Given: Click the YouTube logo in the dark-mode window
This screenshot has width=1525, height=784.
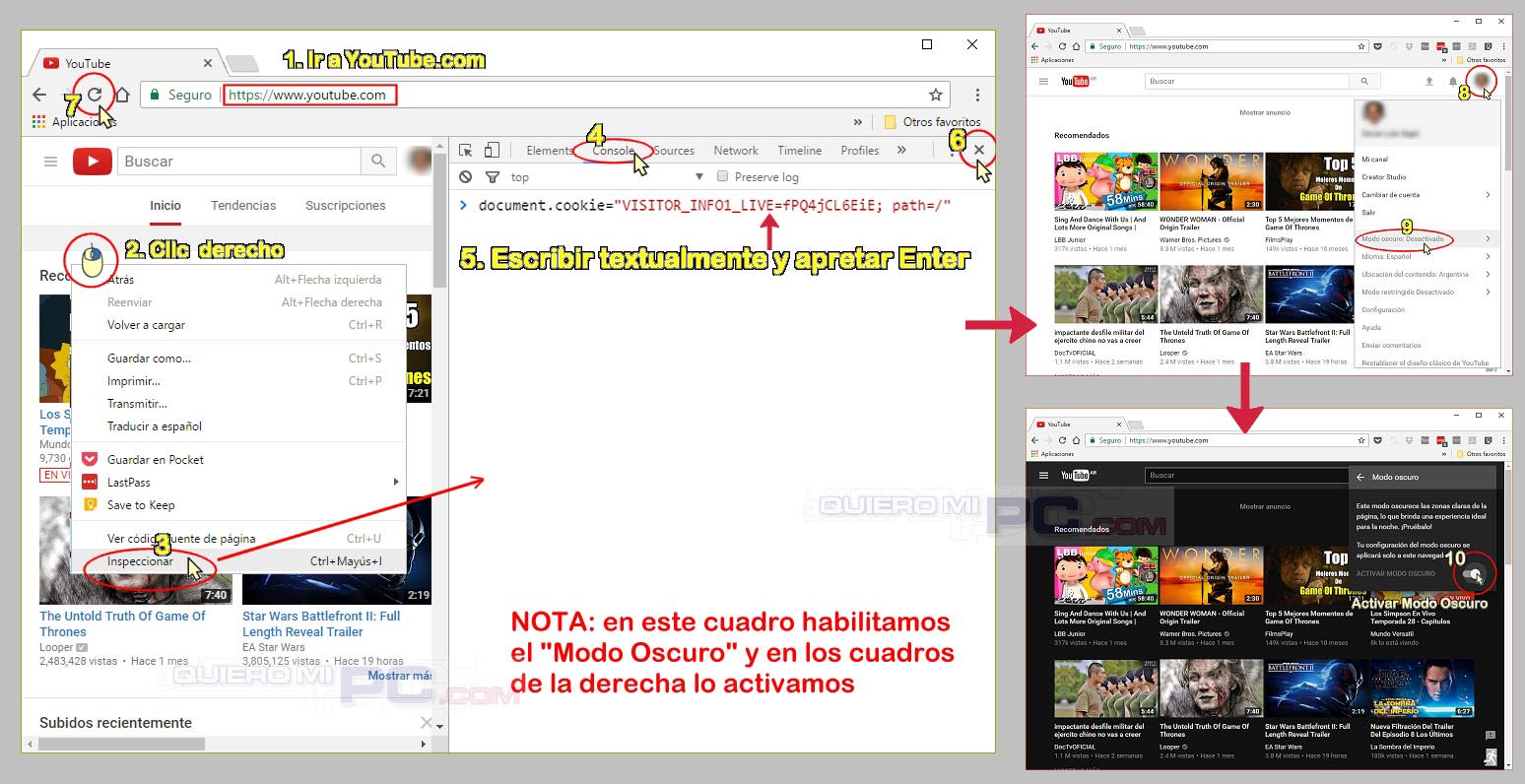Looking at the screenshot, I should coord(1078,475).
